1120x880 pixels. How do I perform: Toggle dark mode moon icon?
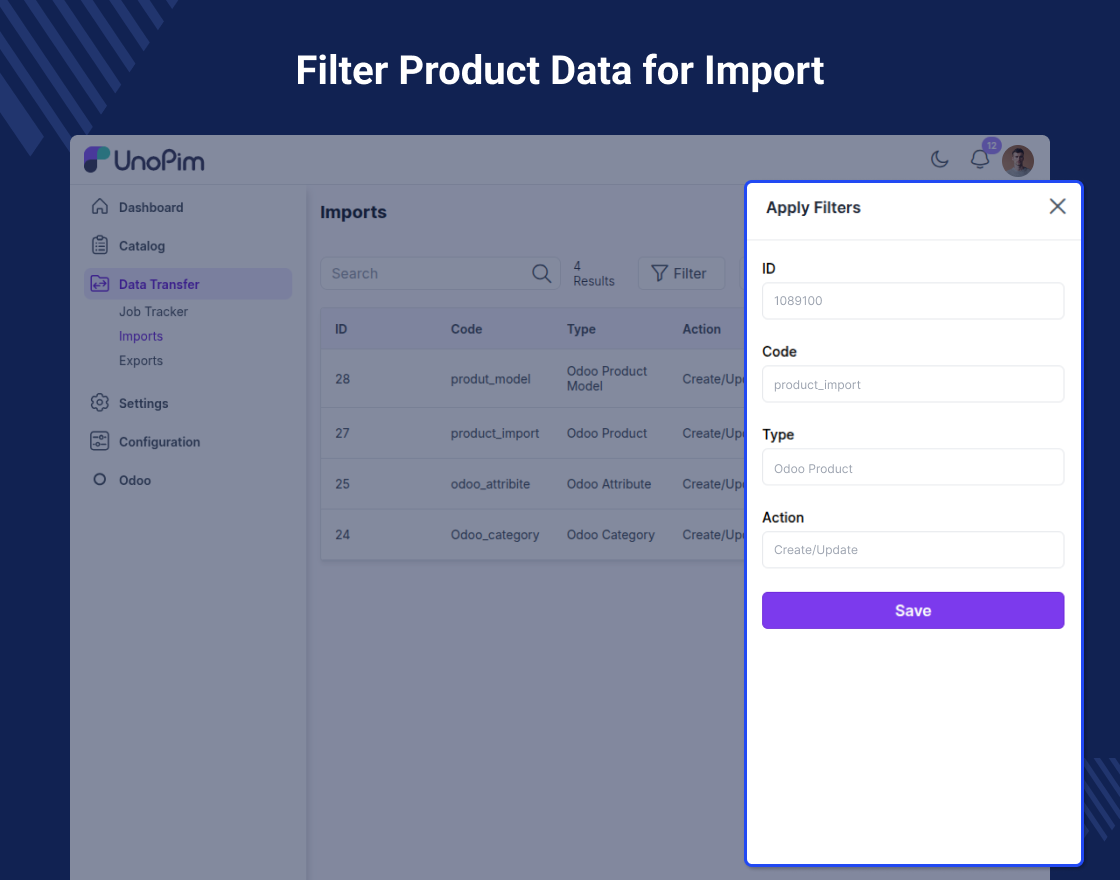click(939, 159)
